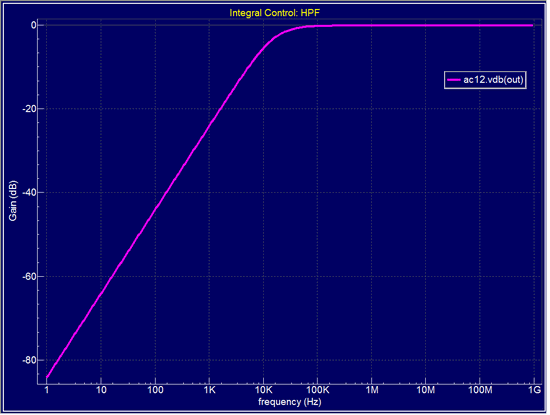The width and height of the screenshot is (550, 415).
Task: Click the 1M frequency tick label
Action: click(x=372, y=390)
